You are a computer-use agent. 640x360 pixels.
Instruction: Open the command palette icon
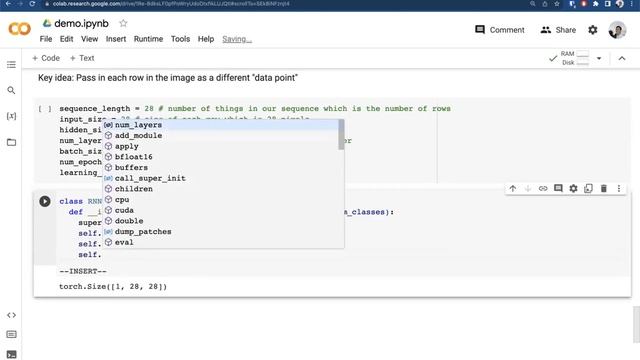pyautogui.click(x=11, y=334)
